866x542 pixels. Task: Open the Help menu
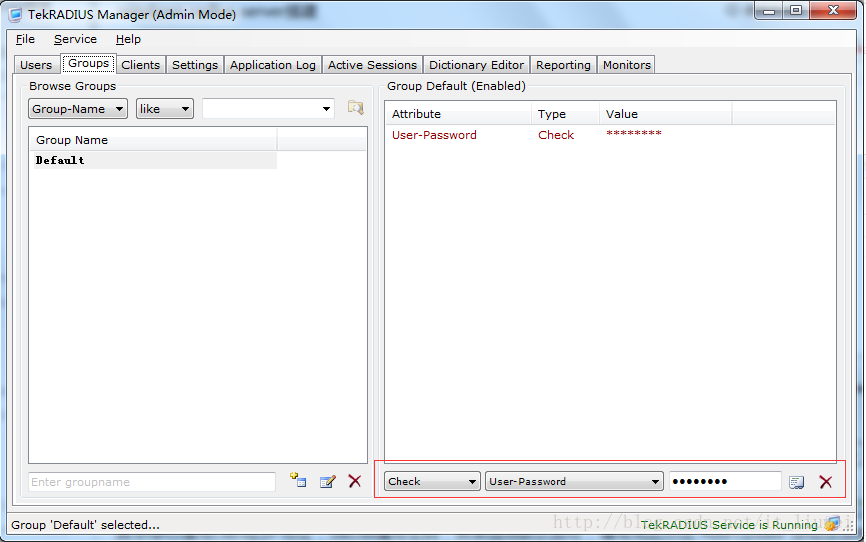[128, 39]
